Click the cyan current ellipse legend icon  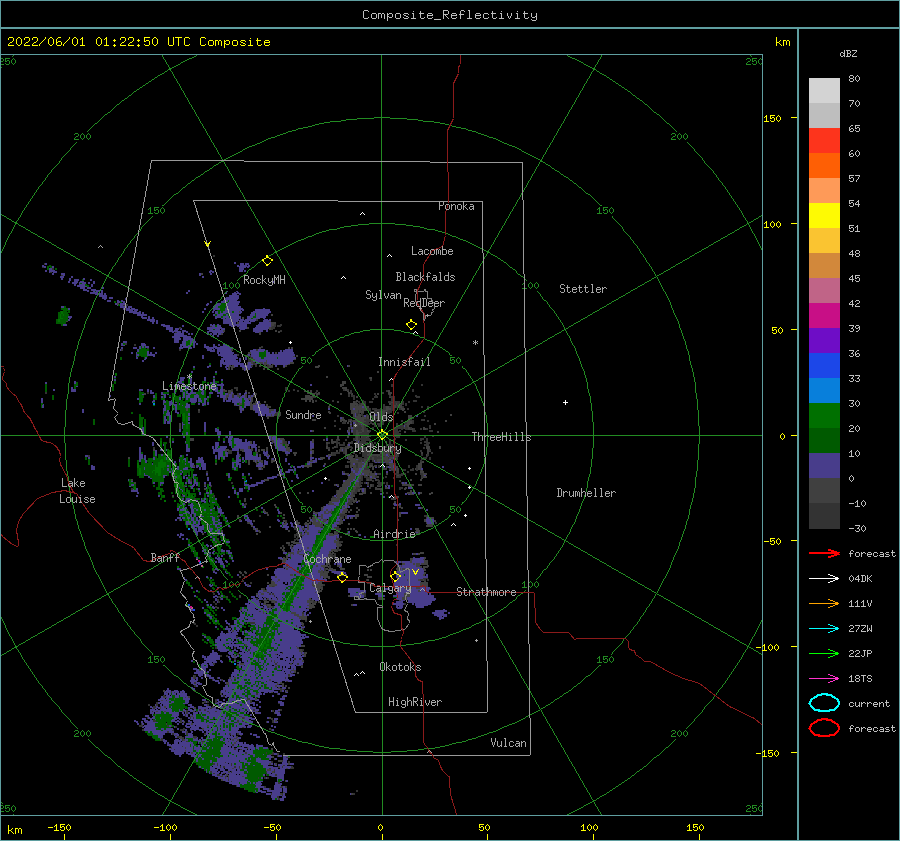[x=824, y=703]
